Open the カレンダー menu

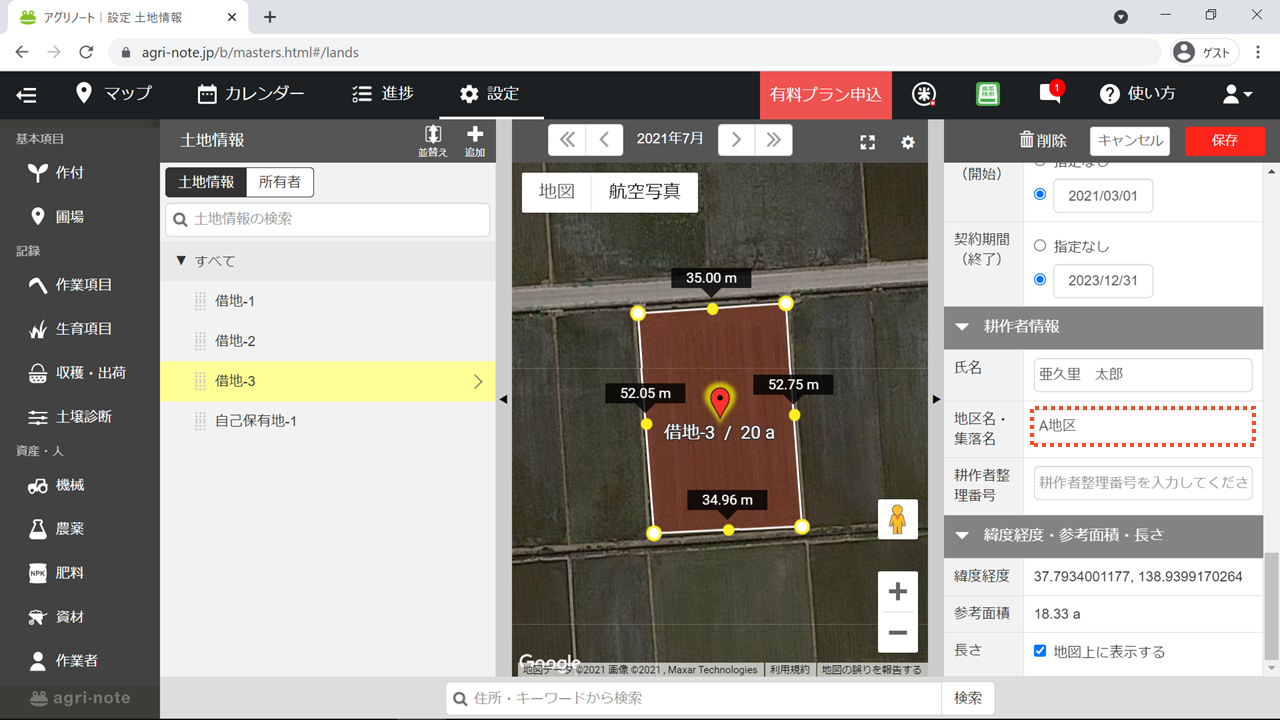pos(251,94)
